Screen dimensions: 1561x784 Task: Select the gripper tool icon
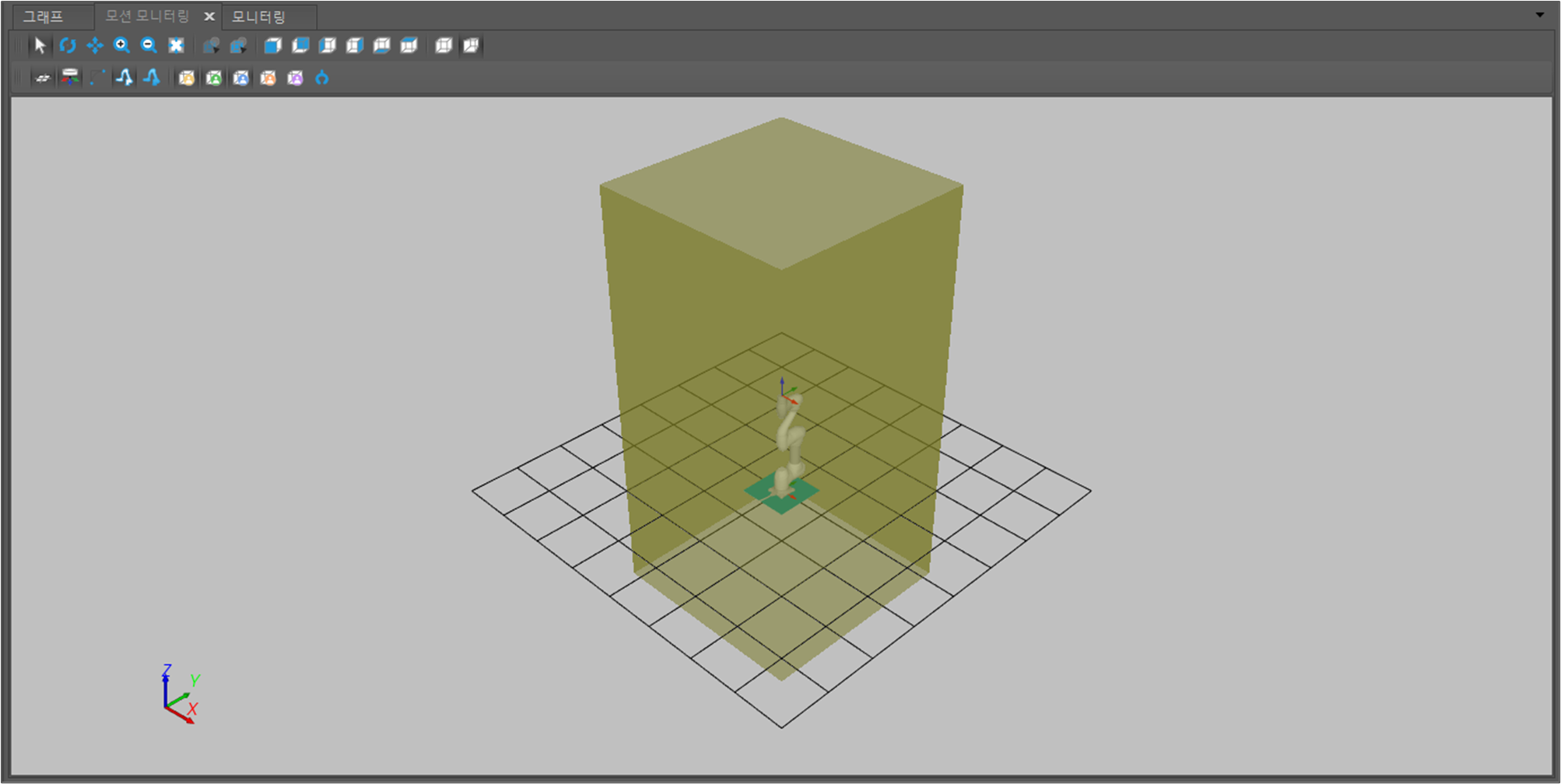(x=321, y=78)
